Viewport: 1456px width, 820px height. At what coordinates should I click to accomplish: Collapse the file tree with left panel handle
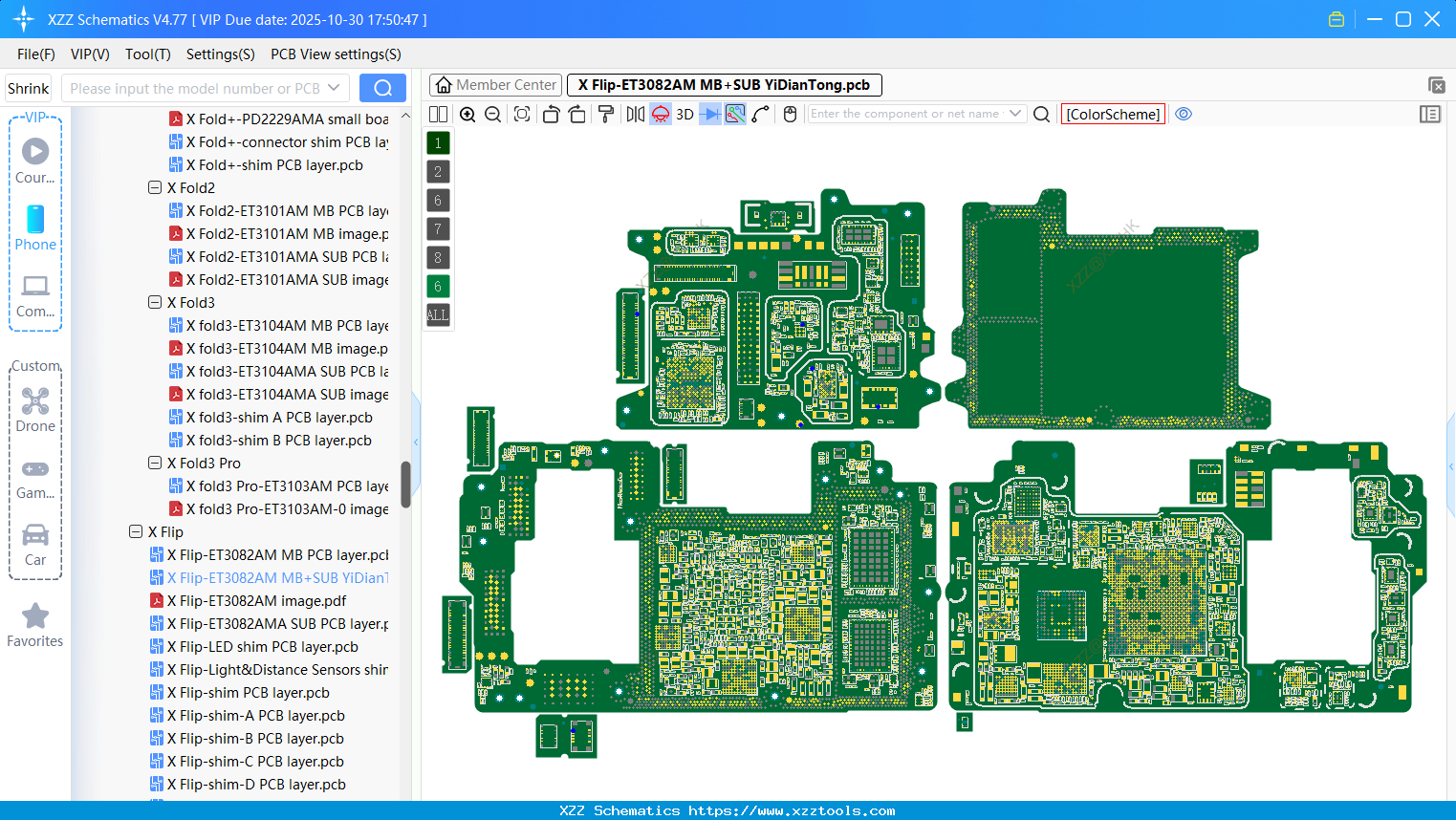(x=416, y=442)
